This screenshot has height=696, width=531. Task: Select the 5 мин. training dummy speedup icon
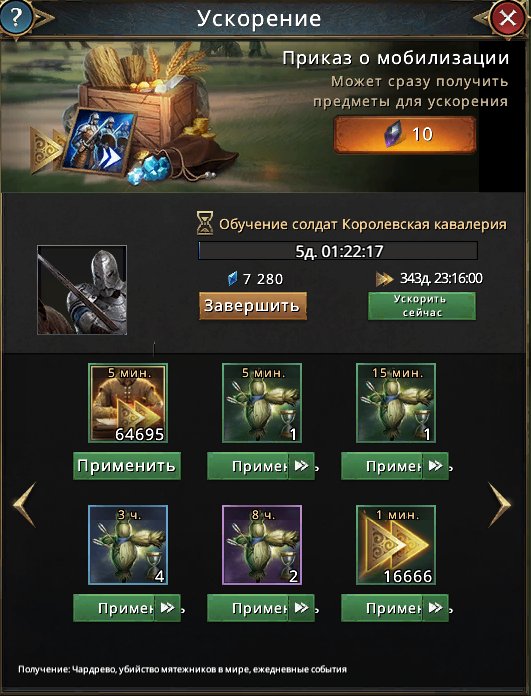(x=262, y=403)
